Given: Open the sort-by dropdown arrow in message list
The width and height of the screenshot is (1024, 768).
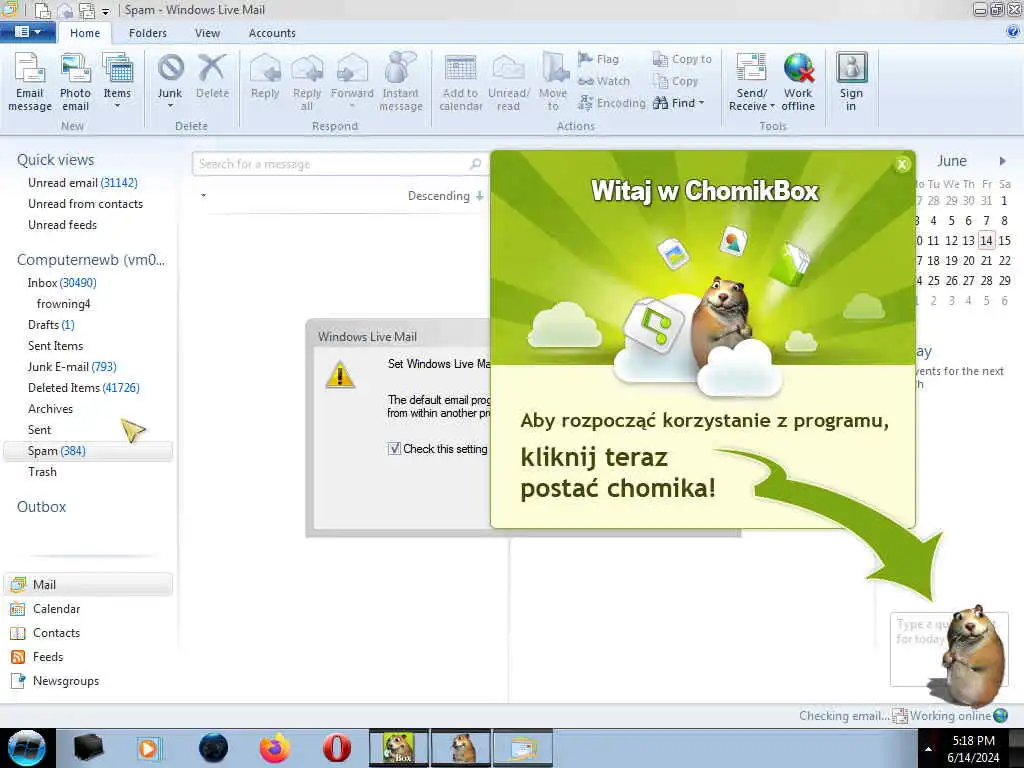Looking at the screenshot, I should coord(204,195).
